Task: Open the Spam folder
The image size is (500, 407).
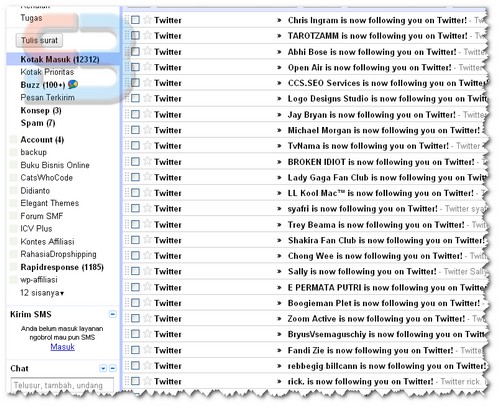Action: click(38, 123)
